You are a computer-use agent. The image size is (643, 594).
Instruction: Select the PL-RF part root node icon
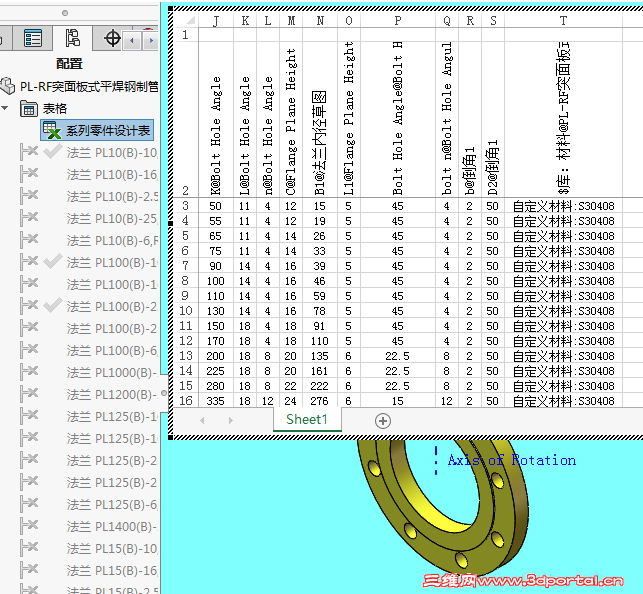[7, 86]
